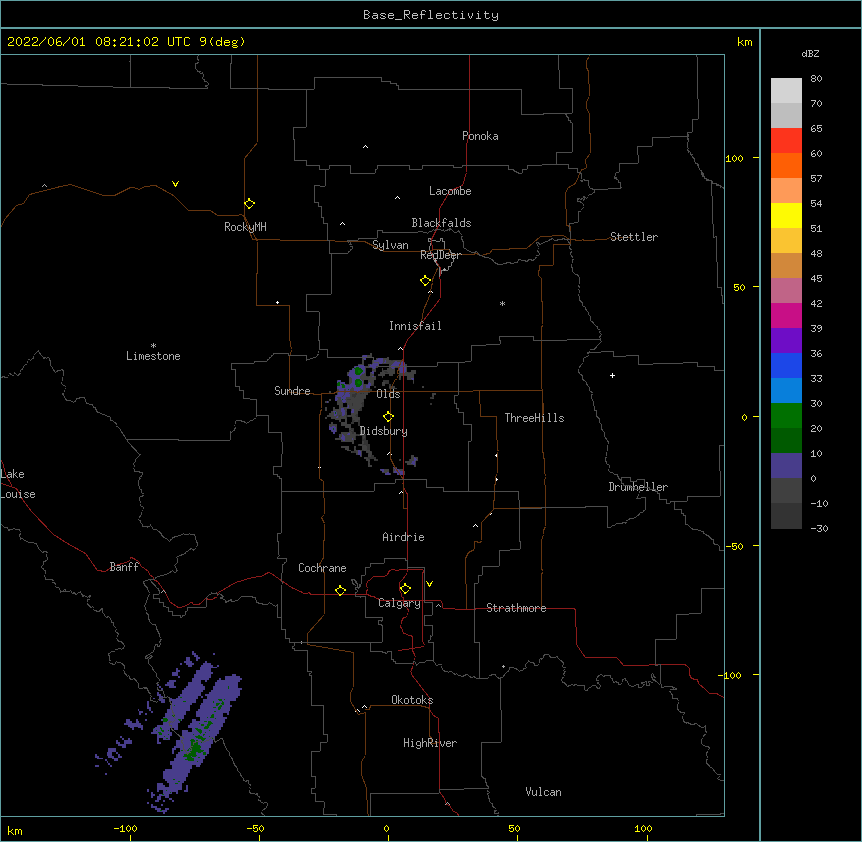The height and width of the screenshot is (842, 862).
Task: Select the white swatch between 80 and 70 dBZ
Action: (x=786, y=90)
